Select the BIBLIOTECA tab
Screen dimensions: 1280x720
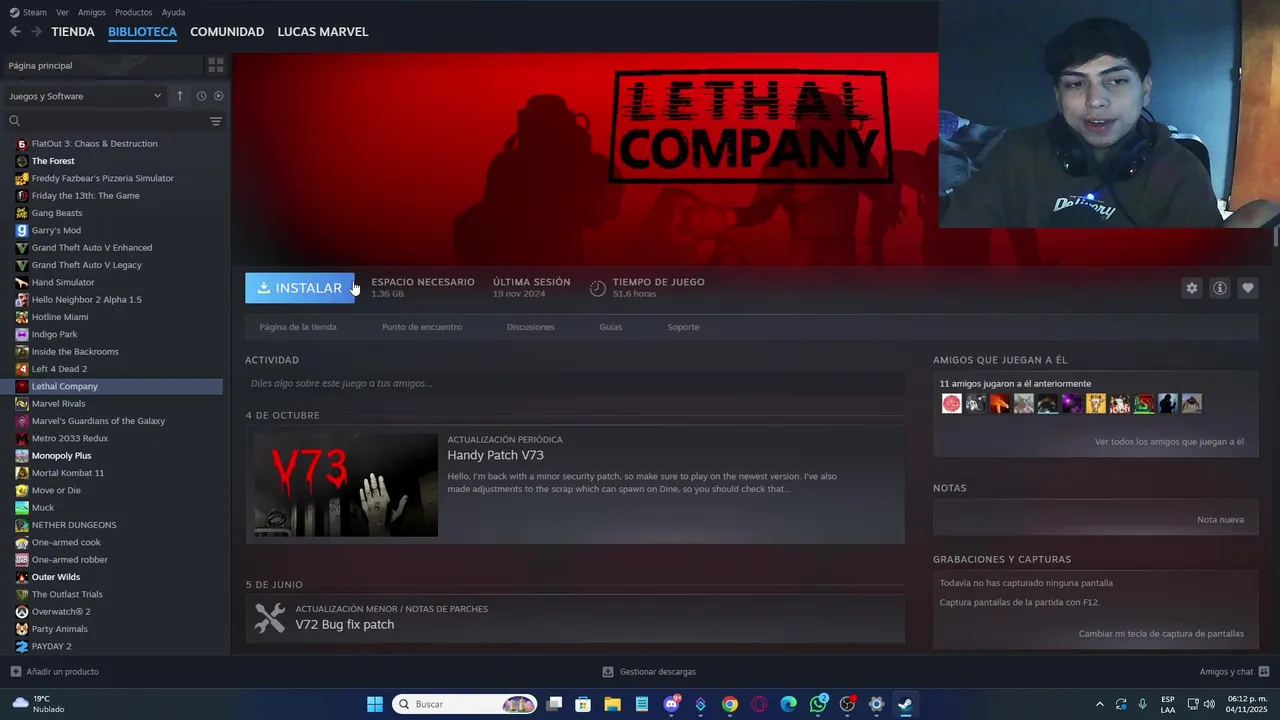(142, 32)
